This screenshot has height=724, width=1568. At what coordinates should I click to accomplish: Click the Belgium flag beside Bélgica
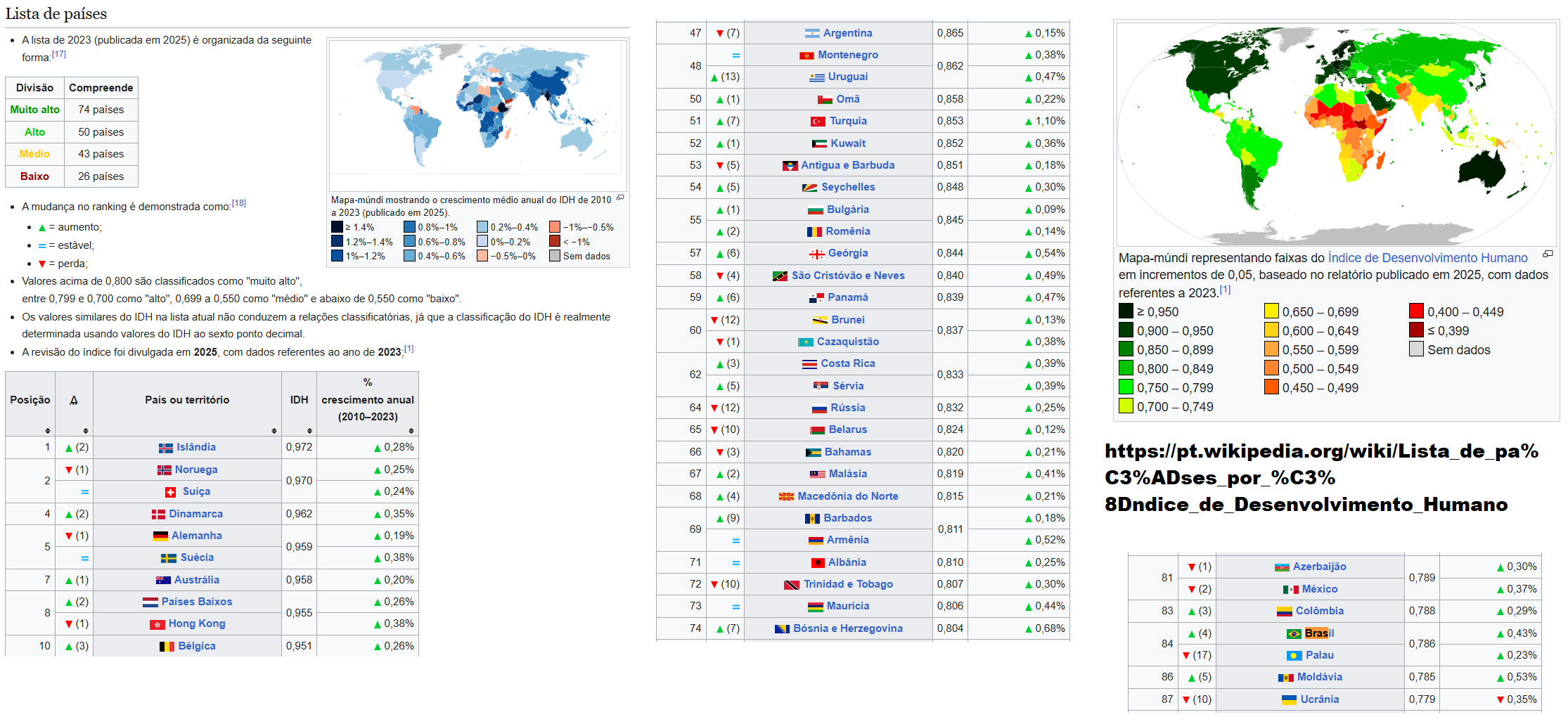(167, 647)
